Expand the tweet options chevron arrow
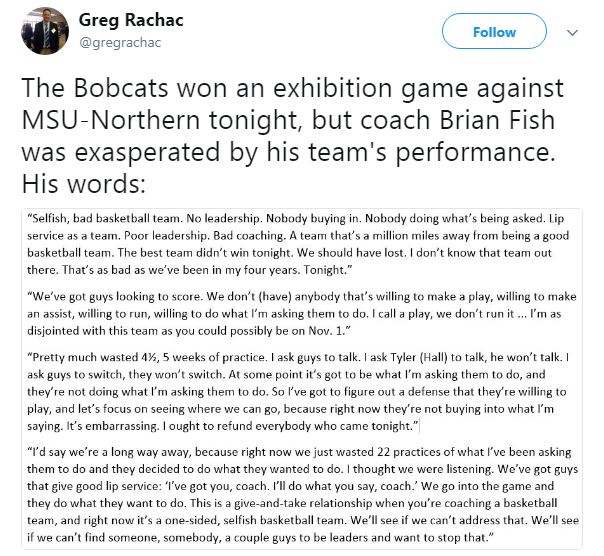The image size is (604, 556). pyautogui.click(x=572, y=32)
